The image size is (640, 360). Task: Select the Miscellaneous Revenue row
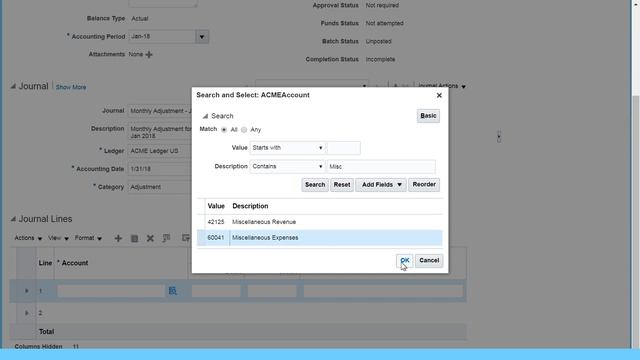[x=319, y=222]
